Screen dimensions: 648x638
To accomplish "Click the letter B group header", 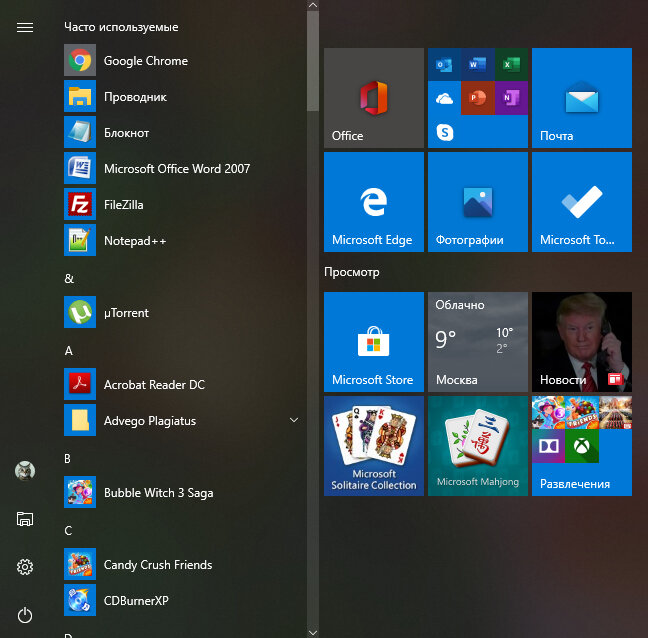I will (x=67, y=459).
